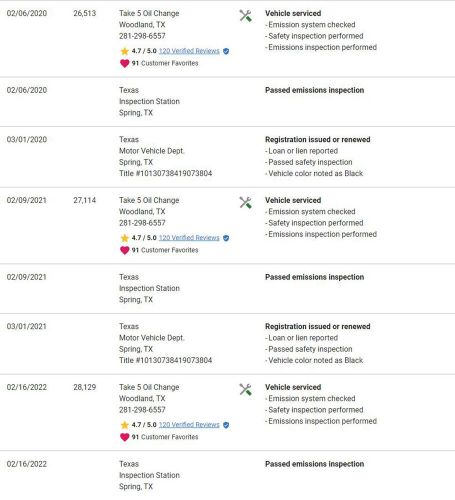
Task: Click the wrench icon for the 02/16/2022 service
Action: 246,389
